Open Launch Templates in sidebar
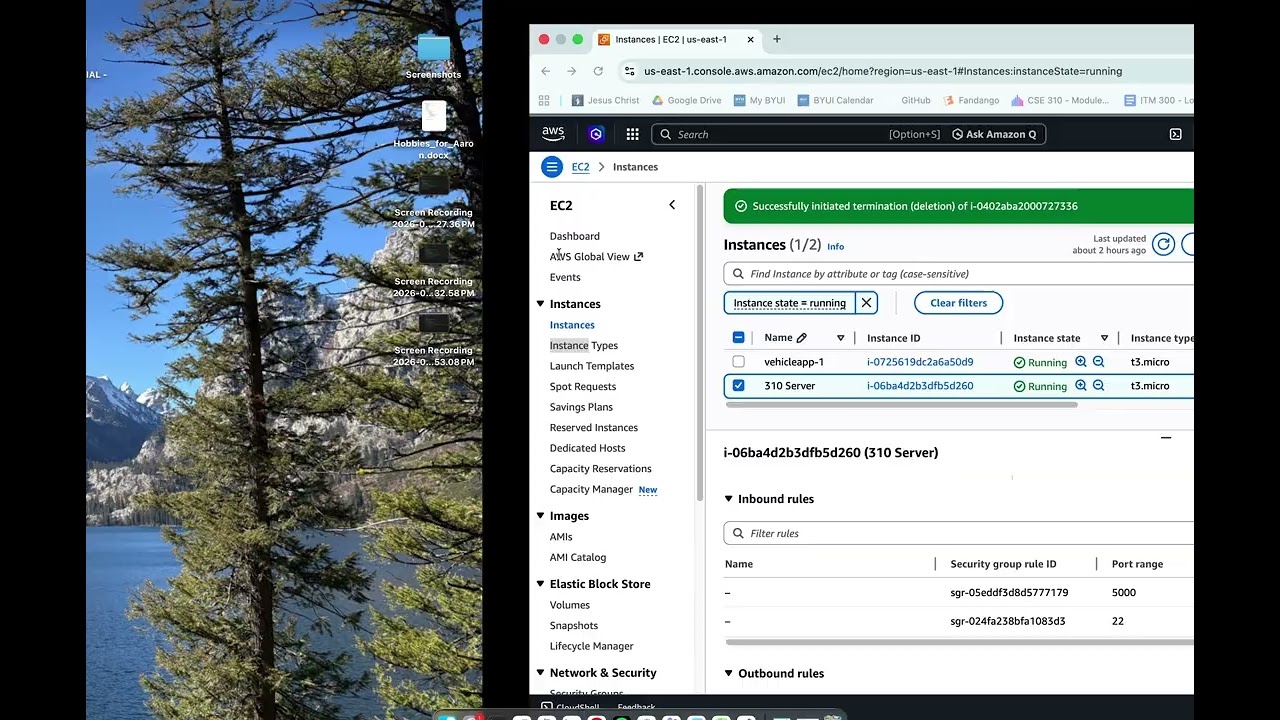Viewport: 1280px width, 720px height. pos(591,366)
